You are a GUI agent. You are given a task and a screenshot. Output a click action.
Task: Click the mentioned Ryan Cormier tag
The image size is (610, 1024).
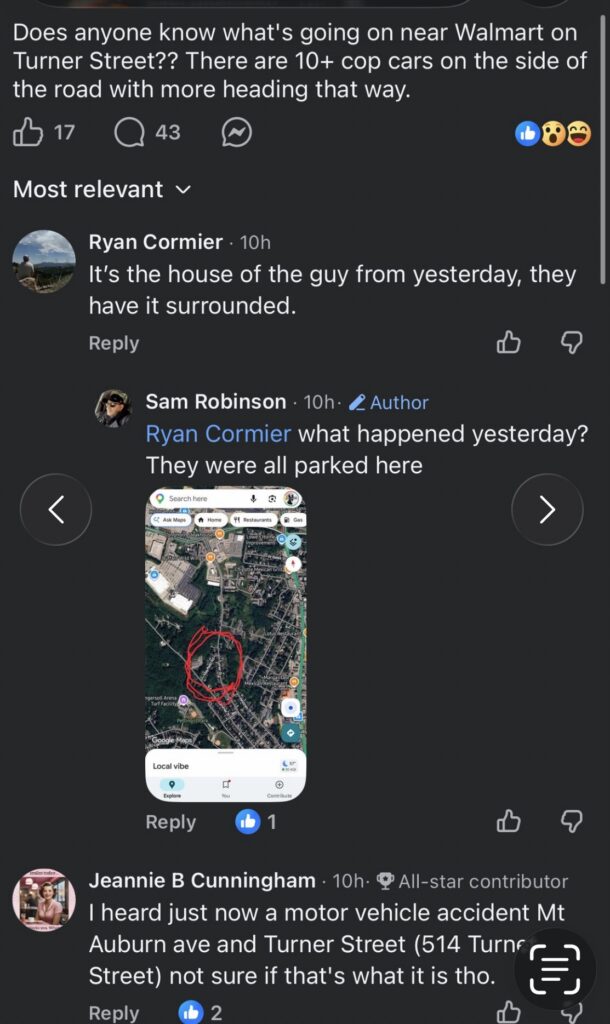[218, 434]
